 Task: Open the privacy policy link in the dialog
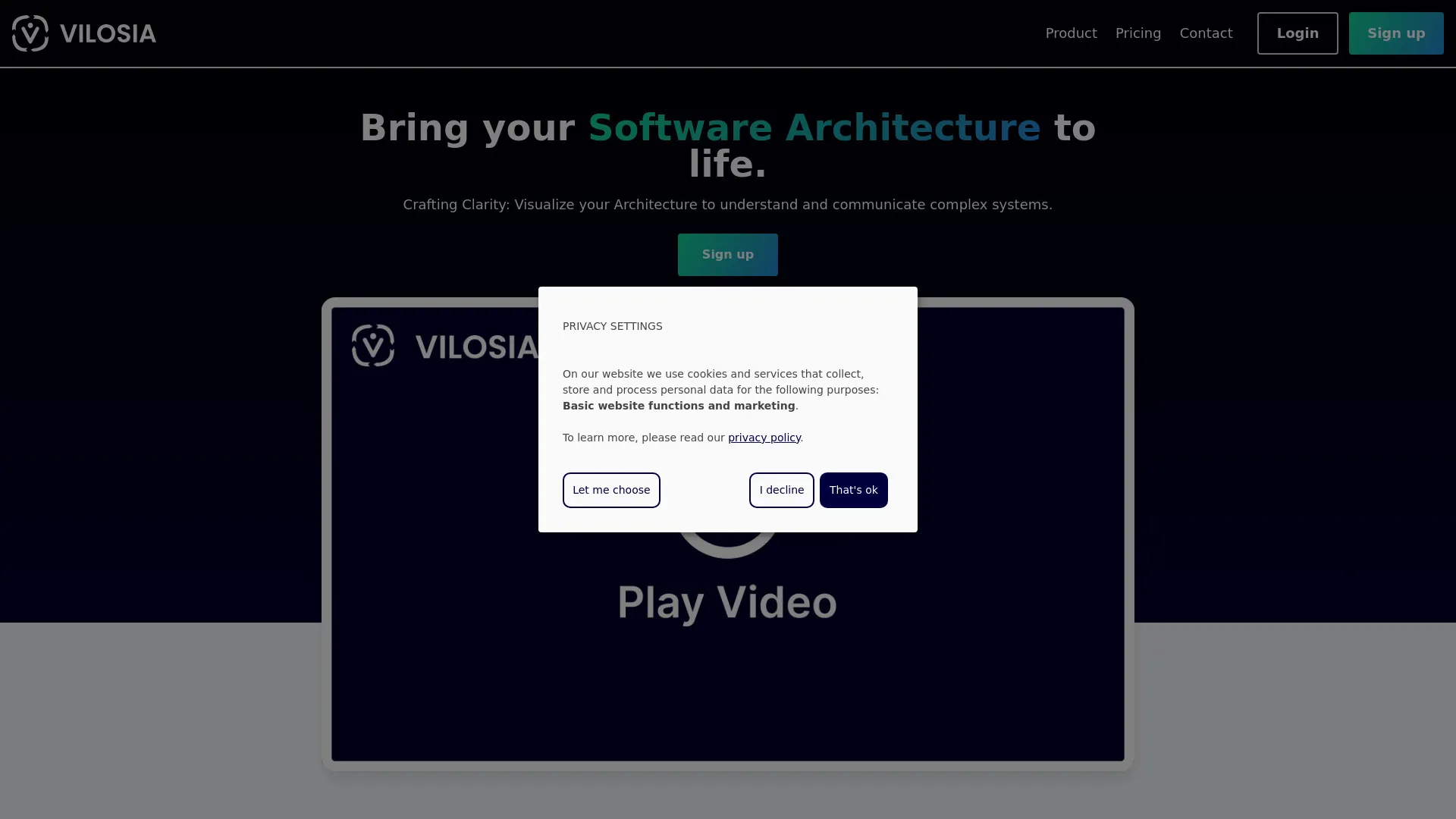point(764,438)
